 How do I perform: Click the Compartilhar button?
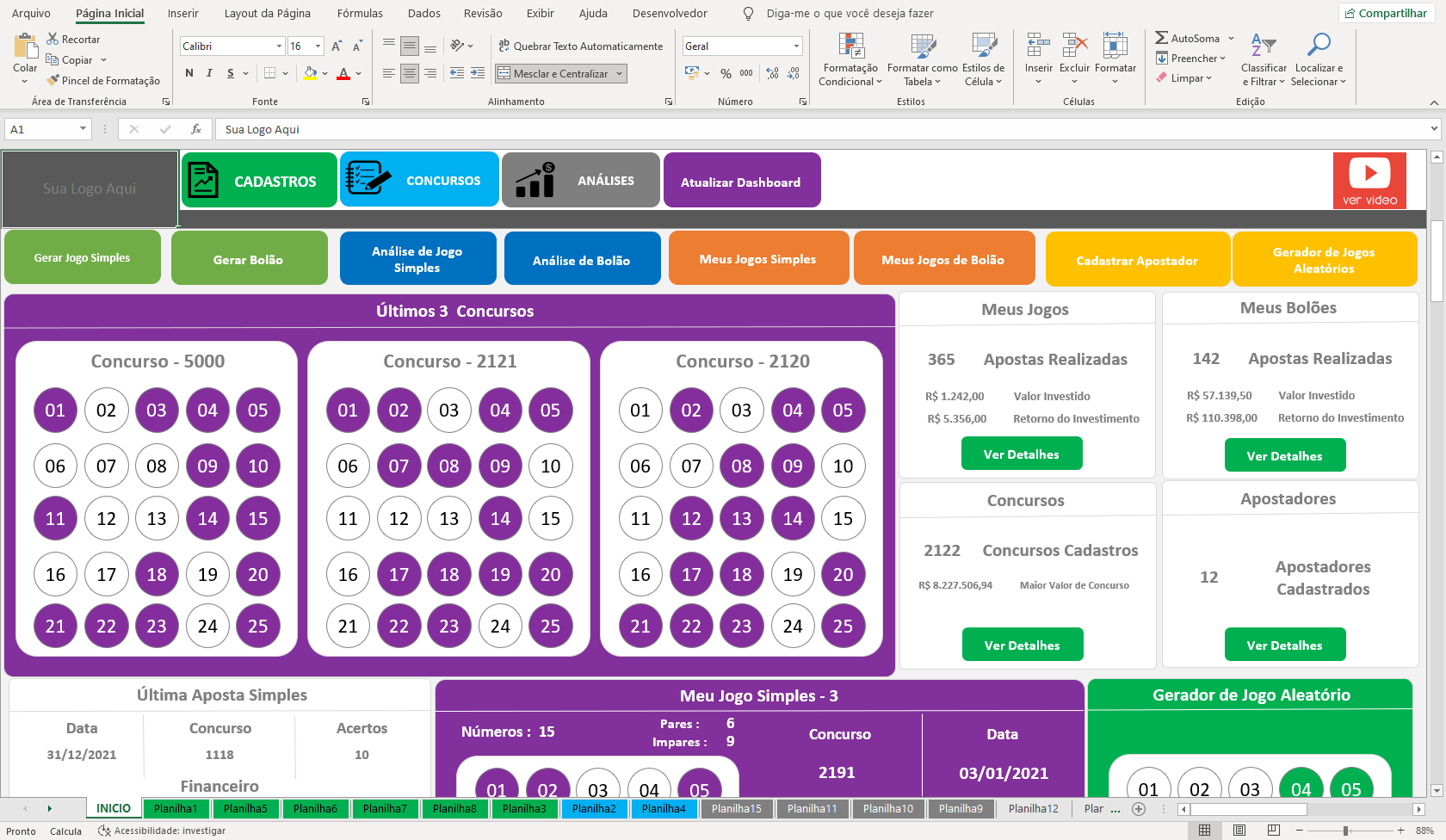1385,13
